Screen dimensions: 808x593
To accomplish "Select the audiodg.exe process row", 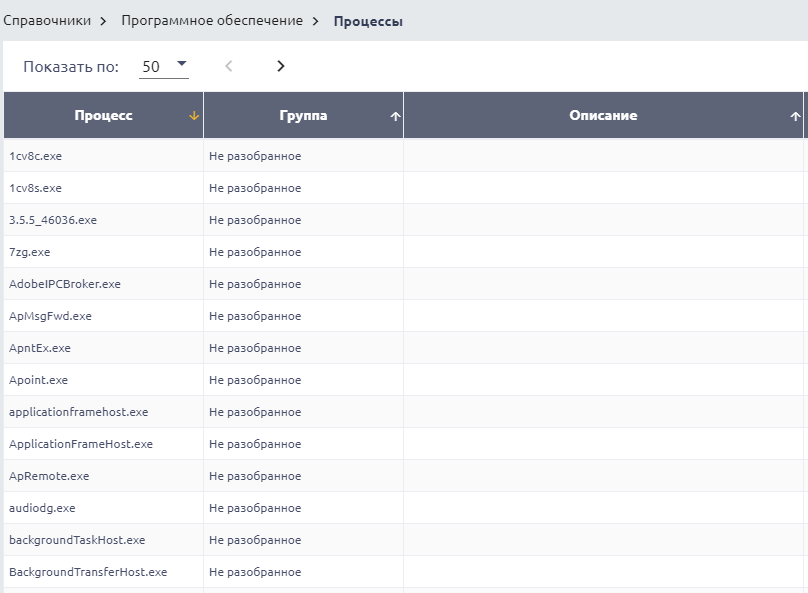I will click(42, 508).
